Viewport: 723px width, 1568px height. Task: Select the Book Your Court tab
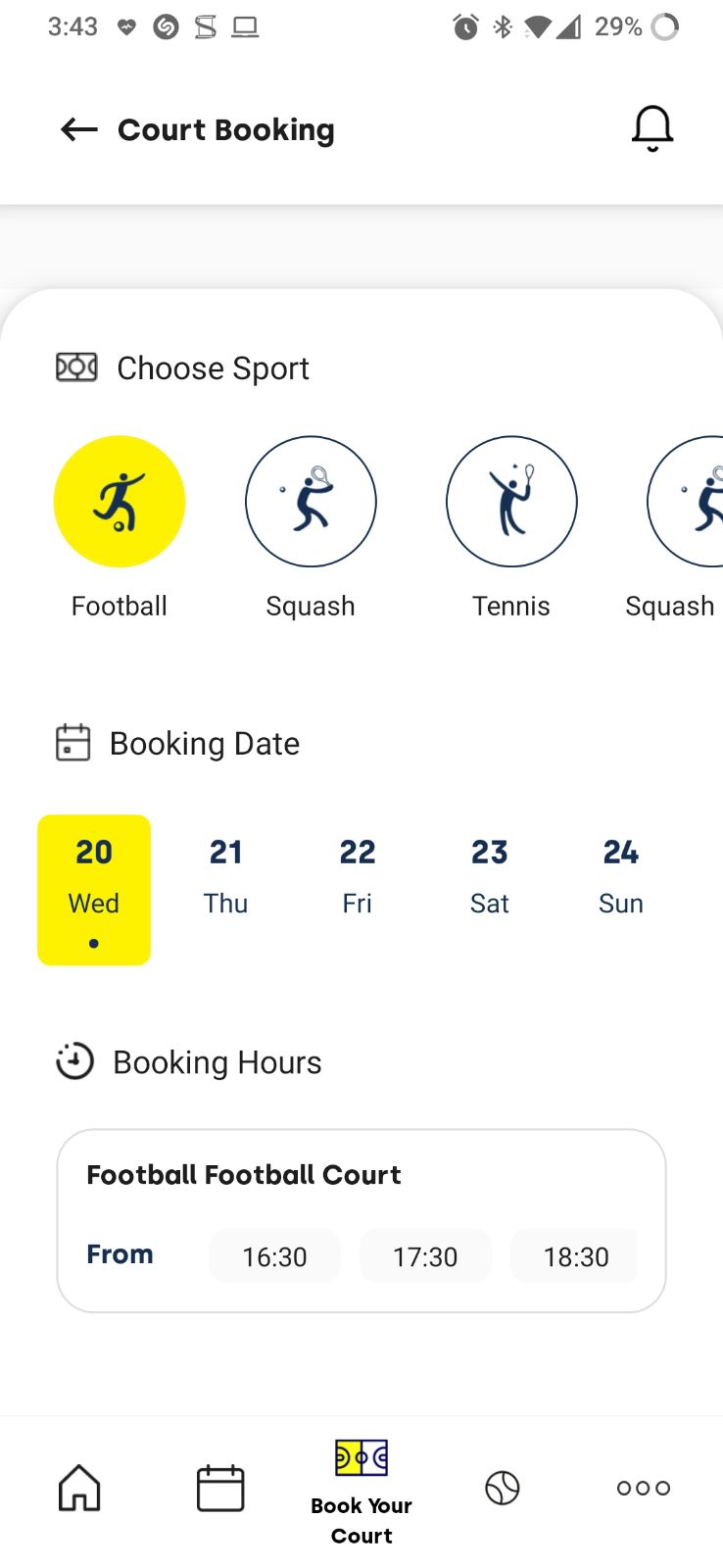click(361, 1492)
